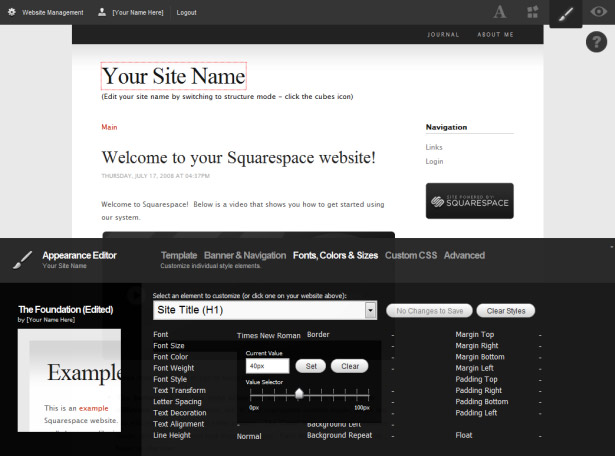Click the Logout link

[186, 13]
